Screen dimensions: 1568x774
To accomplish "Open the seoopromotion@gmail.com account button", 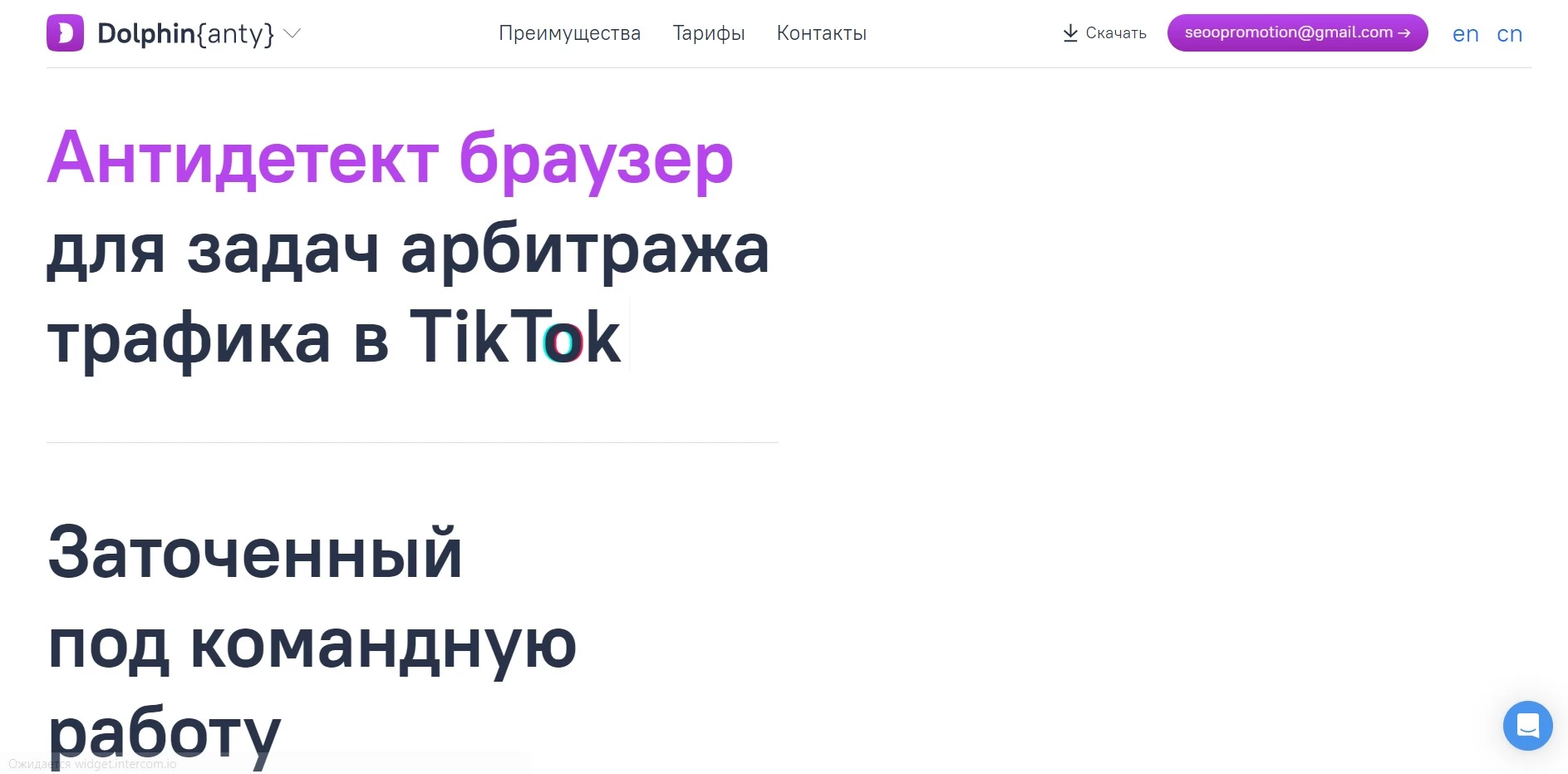I will click(x=1297, y=32).
